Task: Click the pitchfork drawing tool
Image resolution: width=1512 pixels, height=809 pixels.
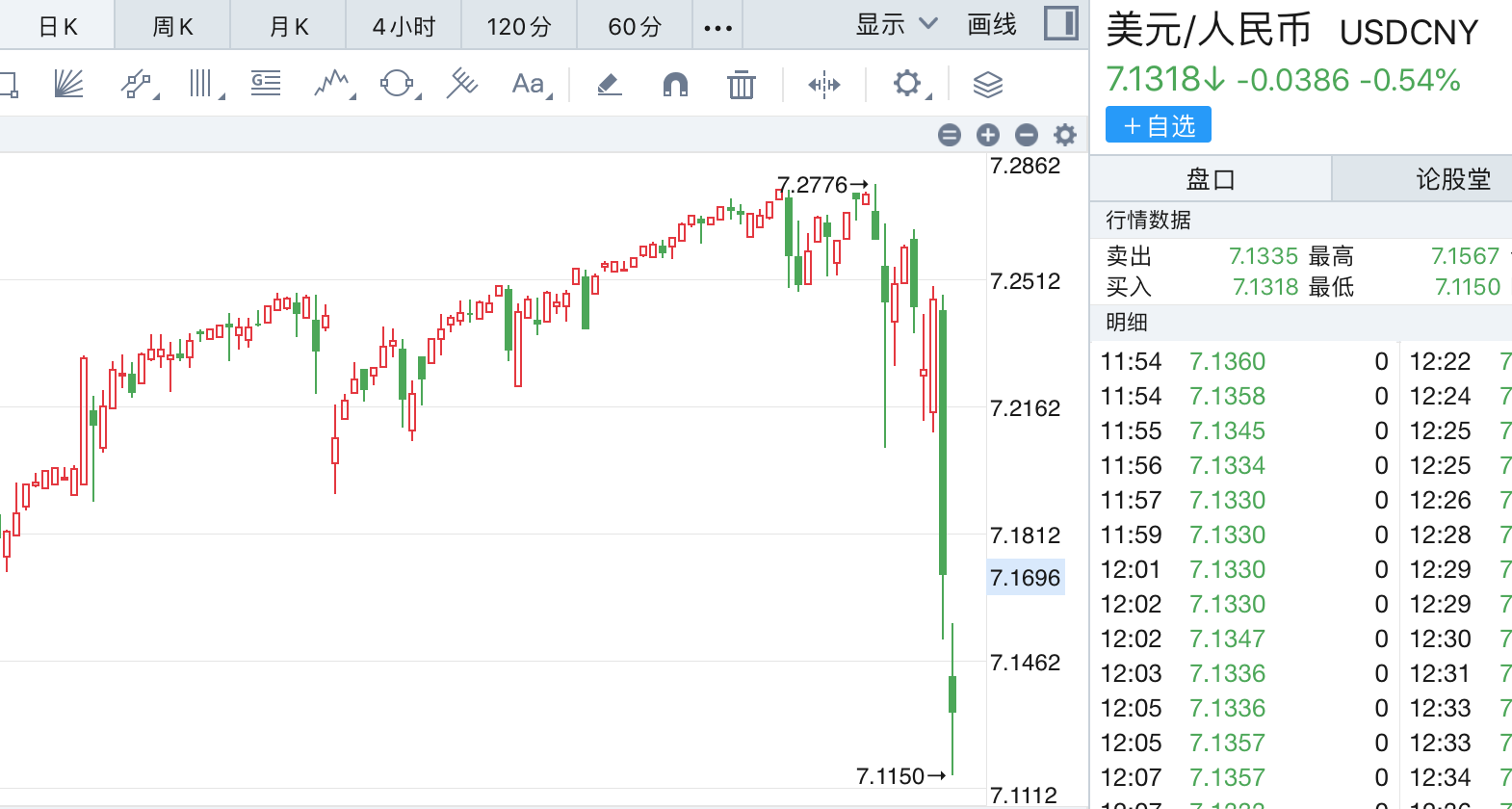Action: (x=461, y=85)
